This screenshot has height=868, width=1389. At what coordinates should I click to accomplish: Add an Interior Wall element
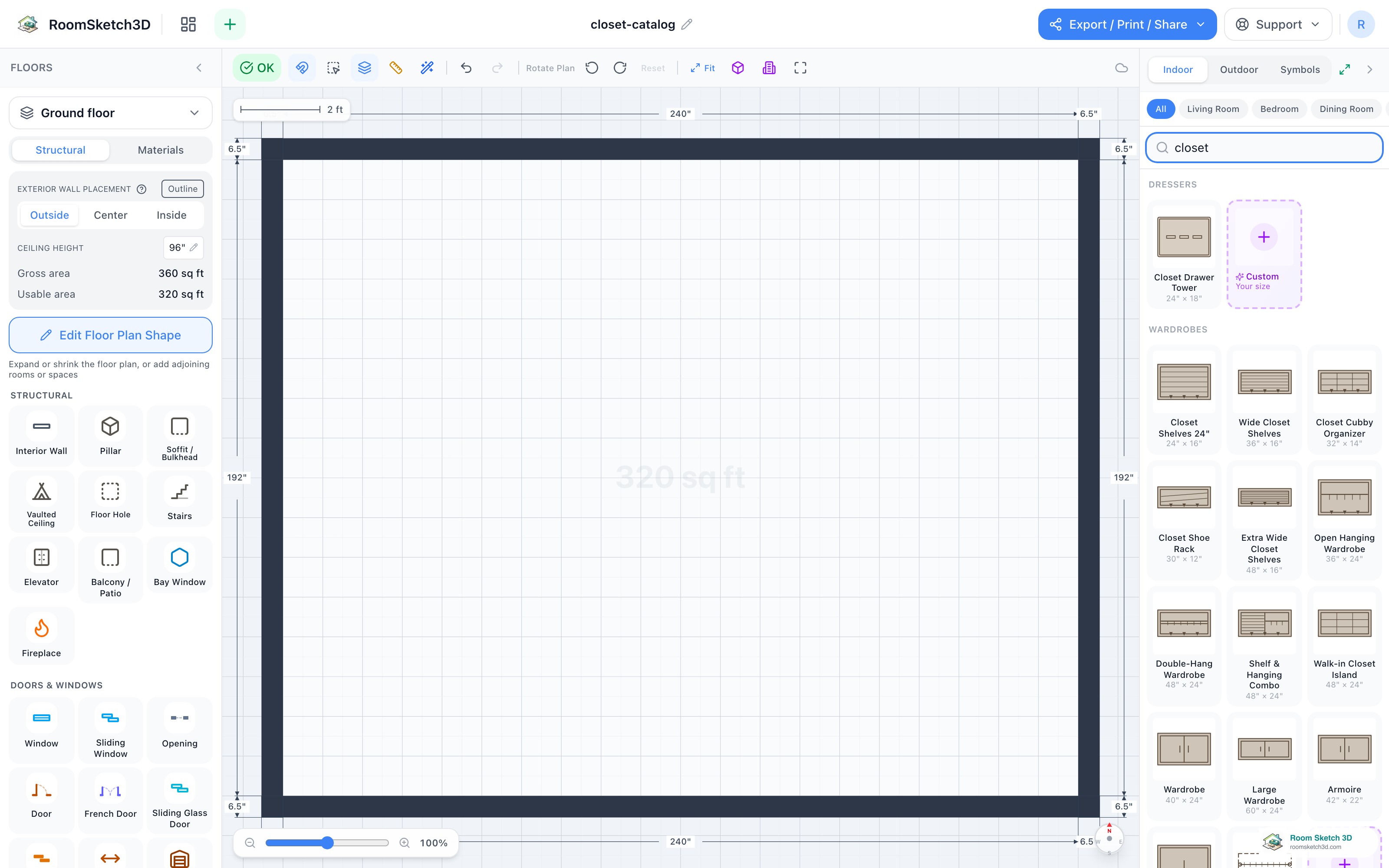pos(41,436)
